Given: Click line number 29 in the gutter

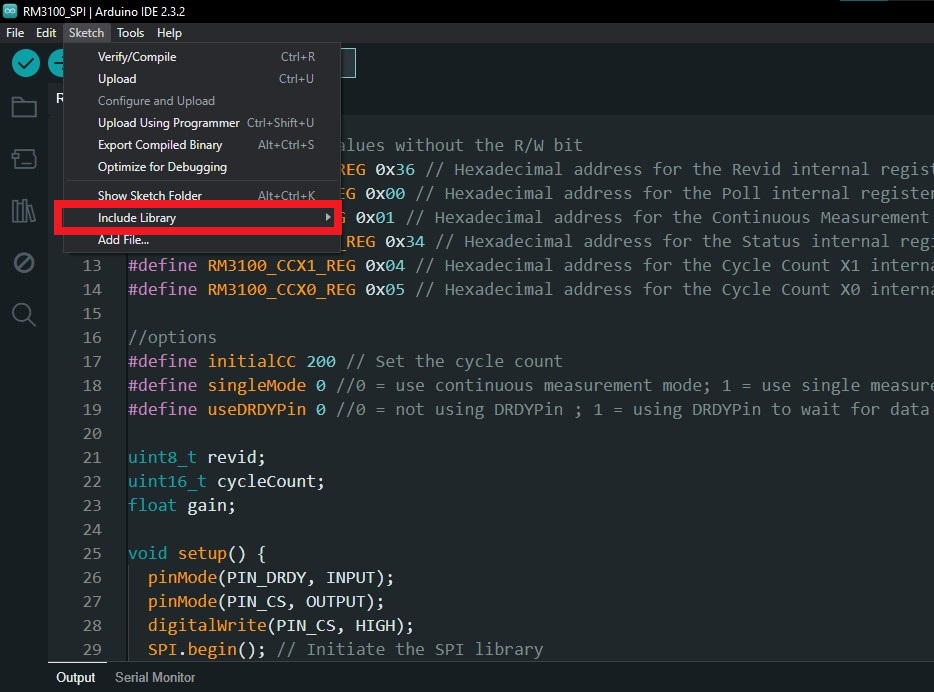Looking at the screenshot, I should (92, 649).
